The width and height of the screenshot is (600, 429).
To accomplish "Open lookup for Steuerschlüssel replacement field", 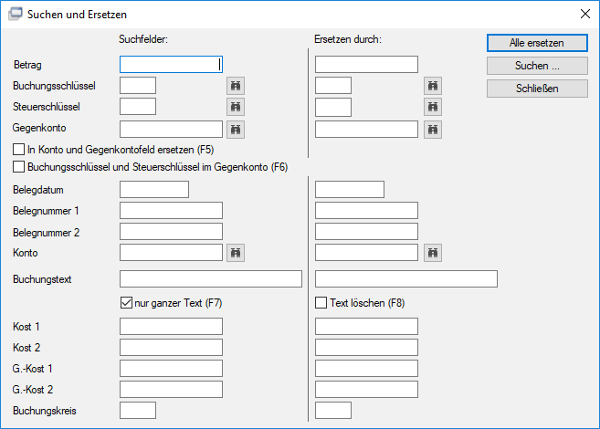I will point(433,107).
